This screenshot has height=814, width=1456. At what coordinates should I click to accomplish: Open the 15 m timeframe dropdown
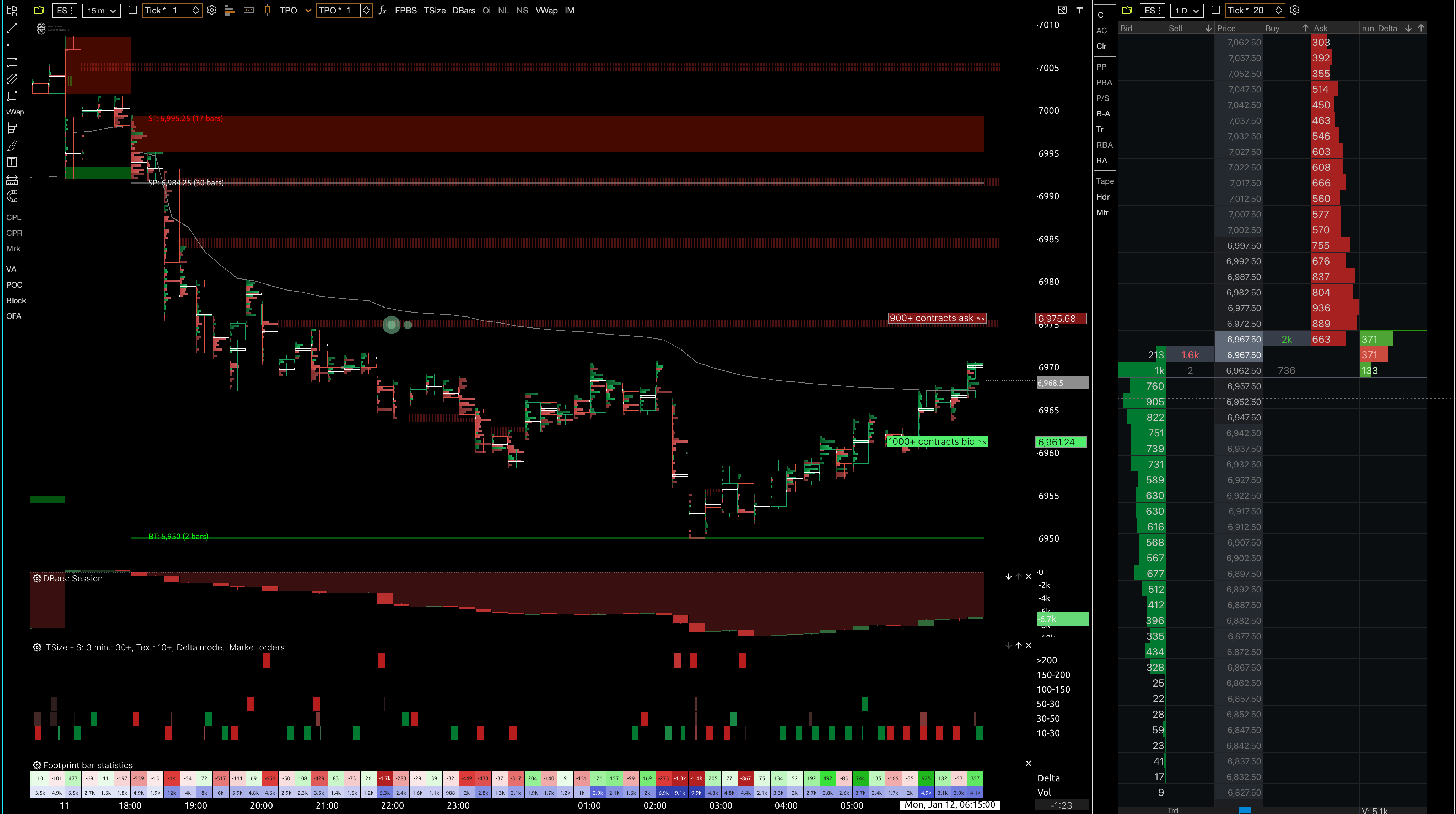[101, 10]
